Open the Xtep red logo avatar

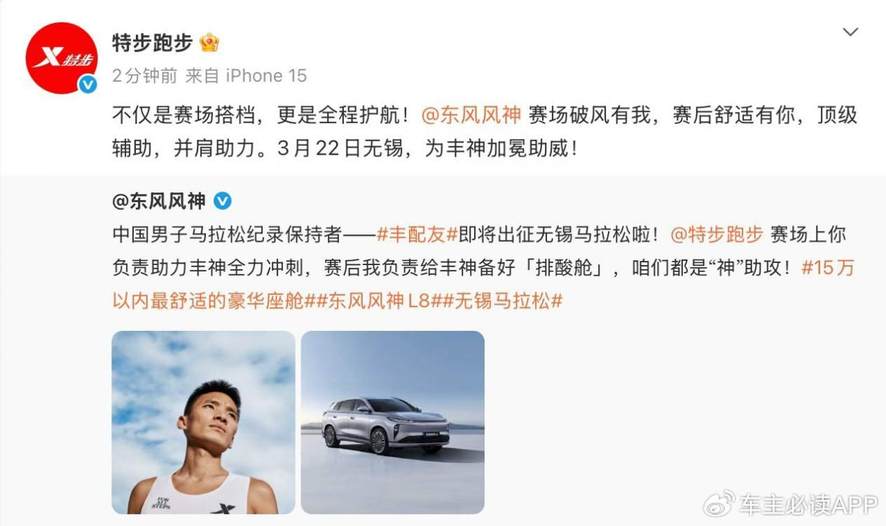tap(61, 57)
